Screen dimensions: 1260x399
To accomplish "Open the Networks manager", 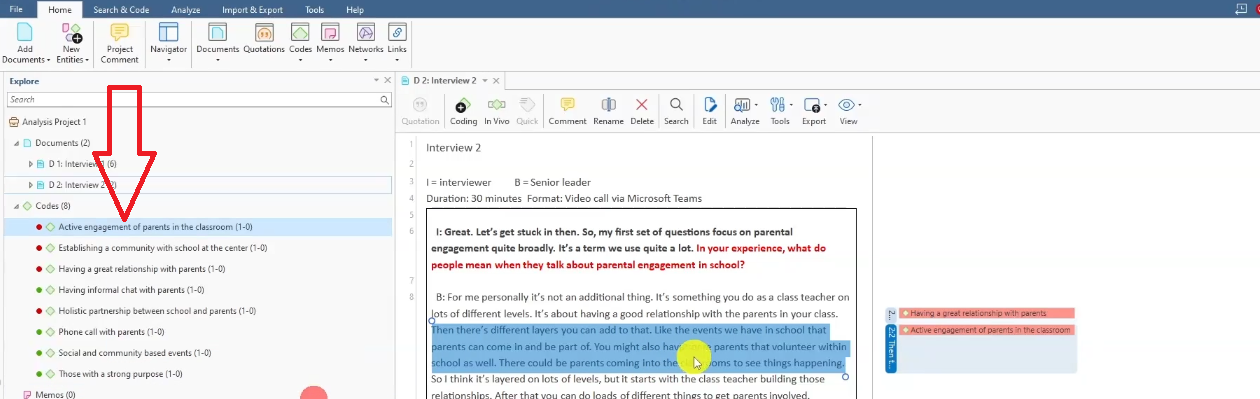I will (366, 44).
